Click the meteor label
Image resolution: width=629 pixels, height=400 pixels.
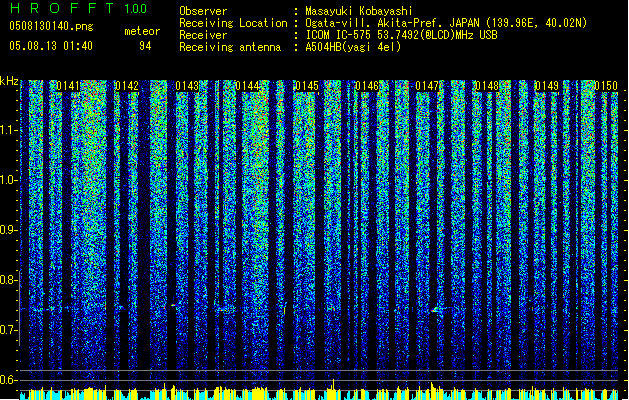[142, 31]
